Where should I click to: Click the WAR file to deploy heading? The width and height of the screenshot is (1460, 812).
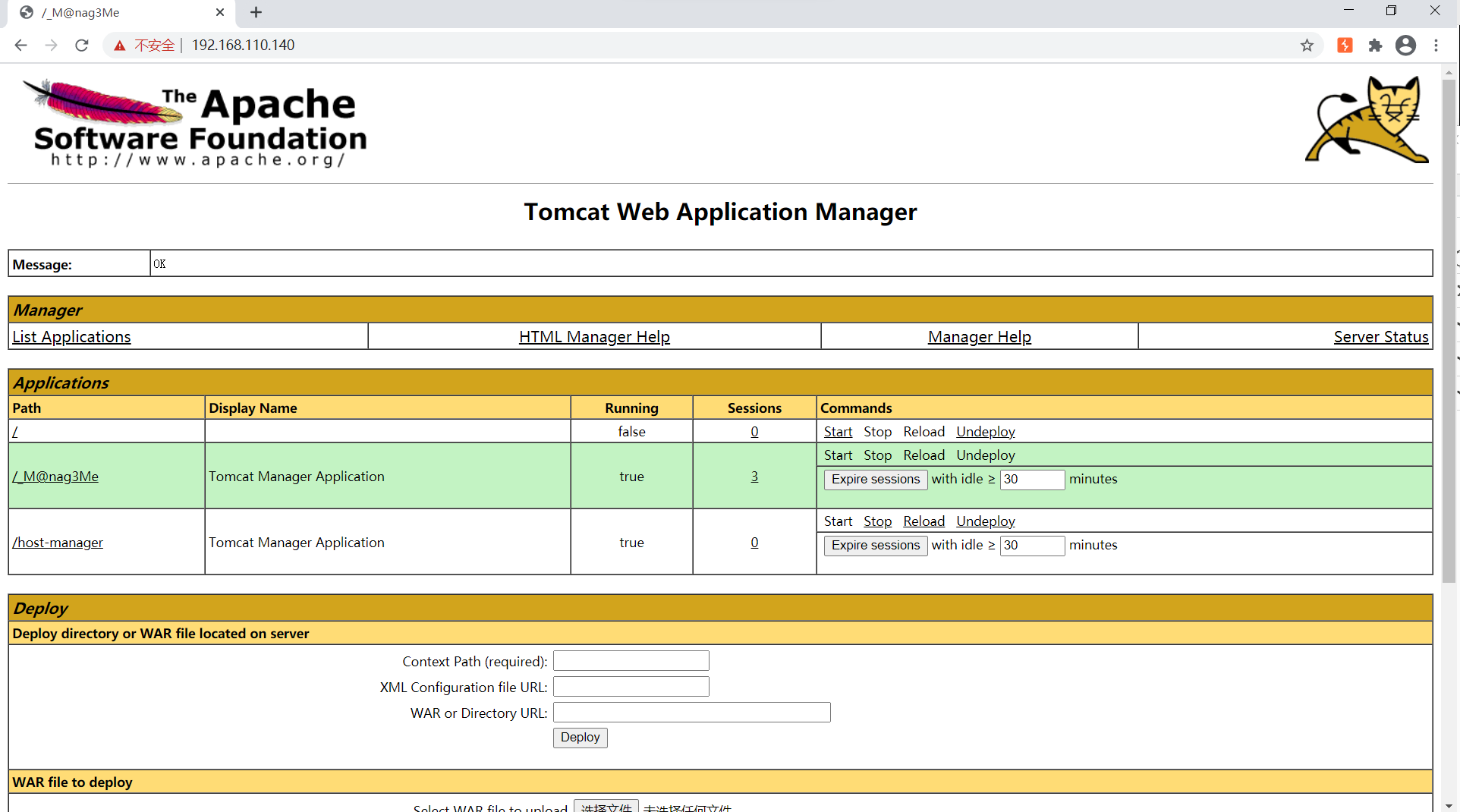click(72, 782)
